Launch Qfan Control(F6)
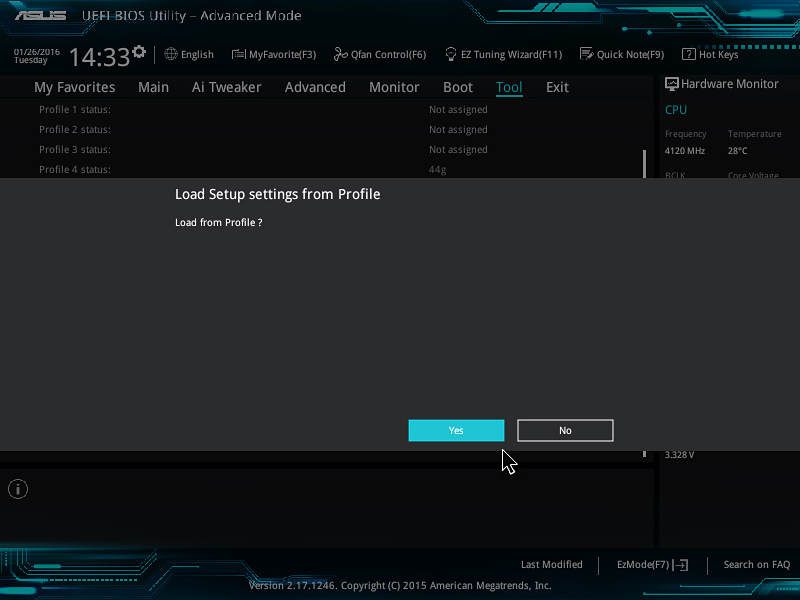The height and width of the screenshot is (600, 800). (388, 55)
